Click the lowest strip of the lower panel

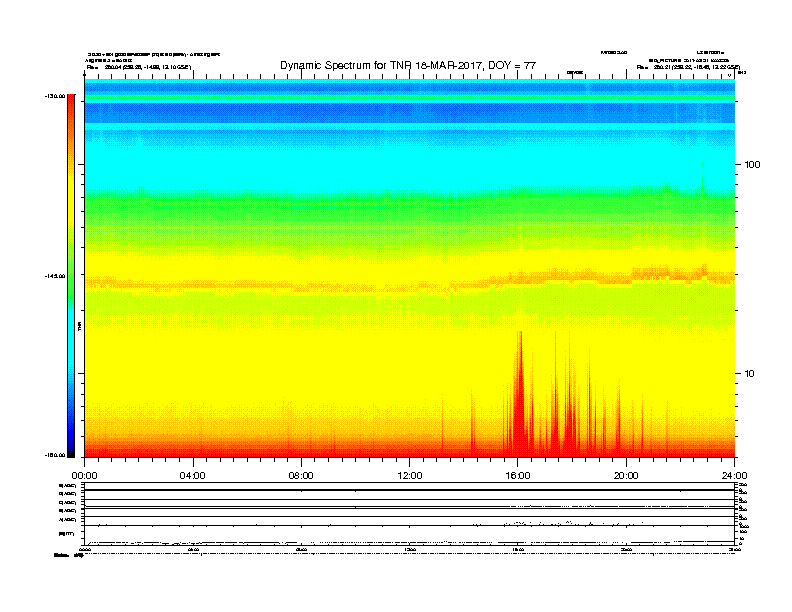[x=409, y=536]
